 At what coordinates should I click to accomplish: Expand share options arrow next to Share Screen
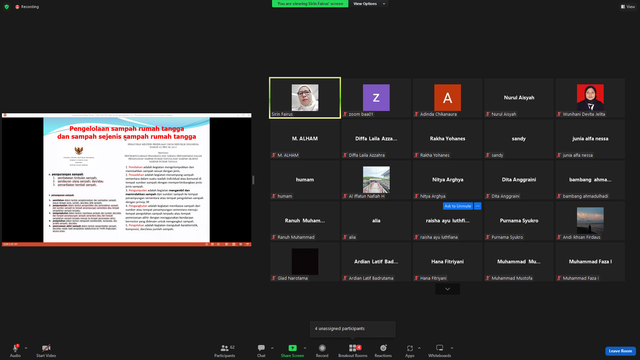click(x=305, y=348)
